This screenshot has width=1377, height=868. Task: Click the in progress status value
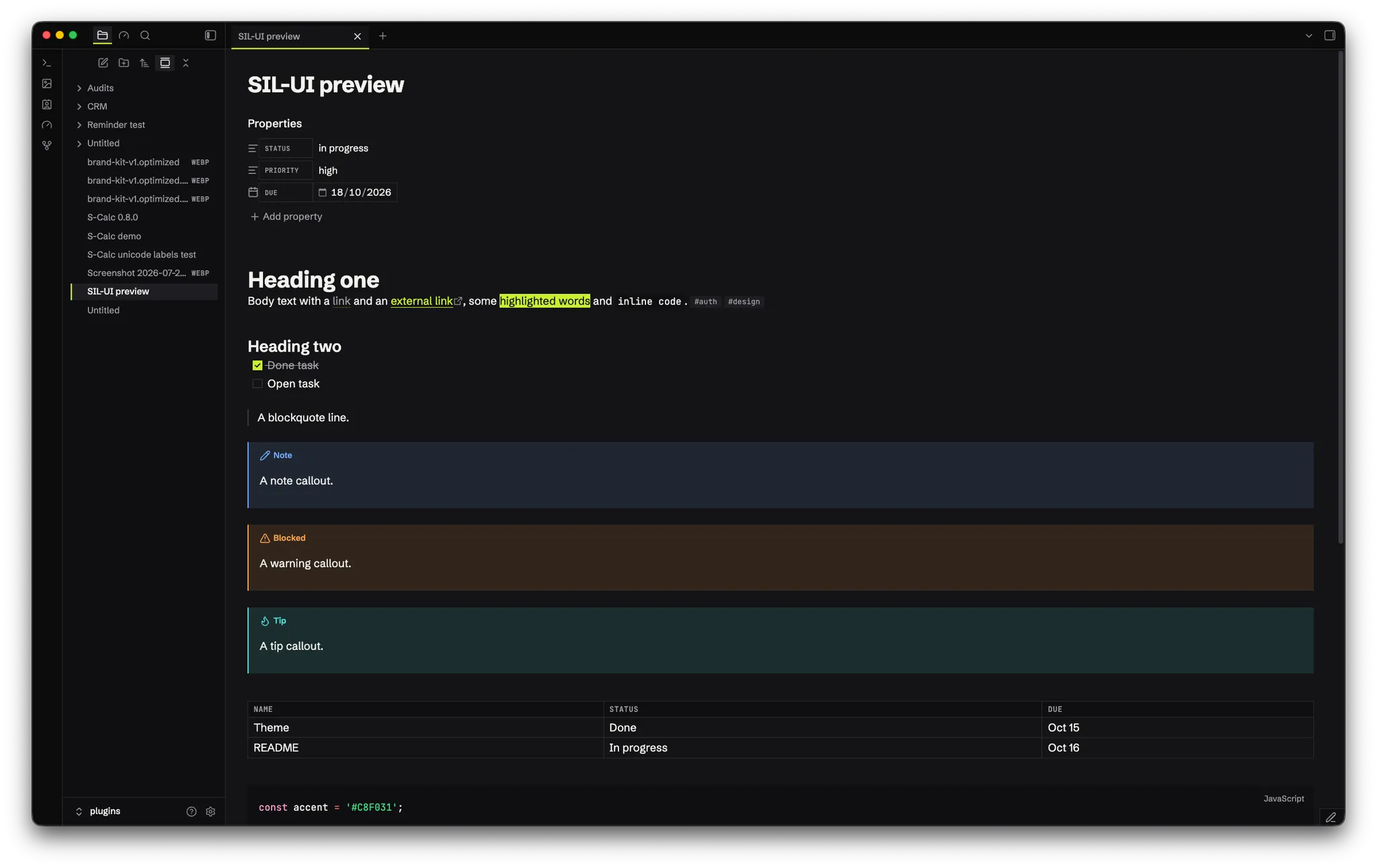tap(343, 149)
